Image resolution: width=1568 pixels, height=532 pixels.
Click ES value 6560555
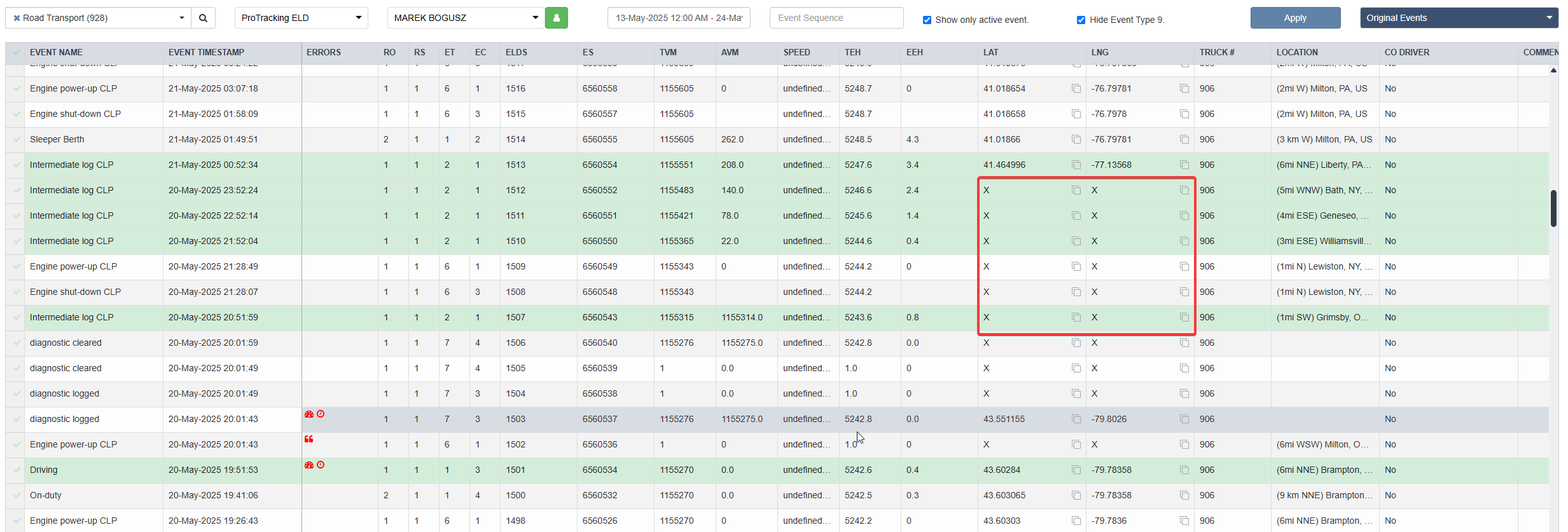[600, 139]
